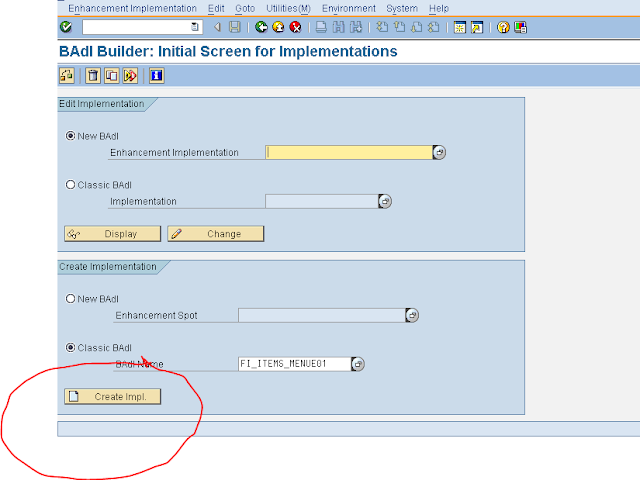
Task: Click the green checkmark Enter icon
Action: coord(66,27)
